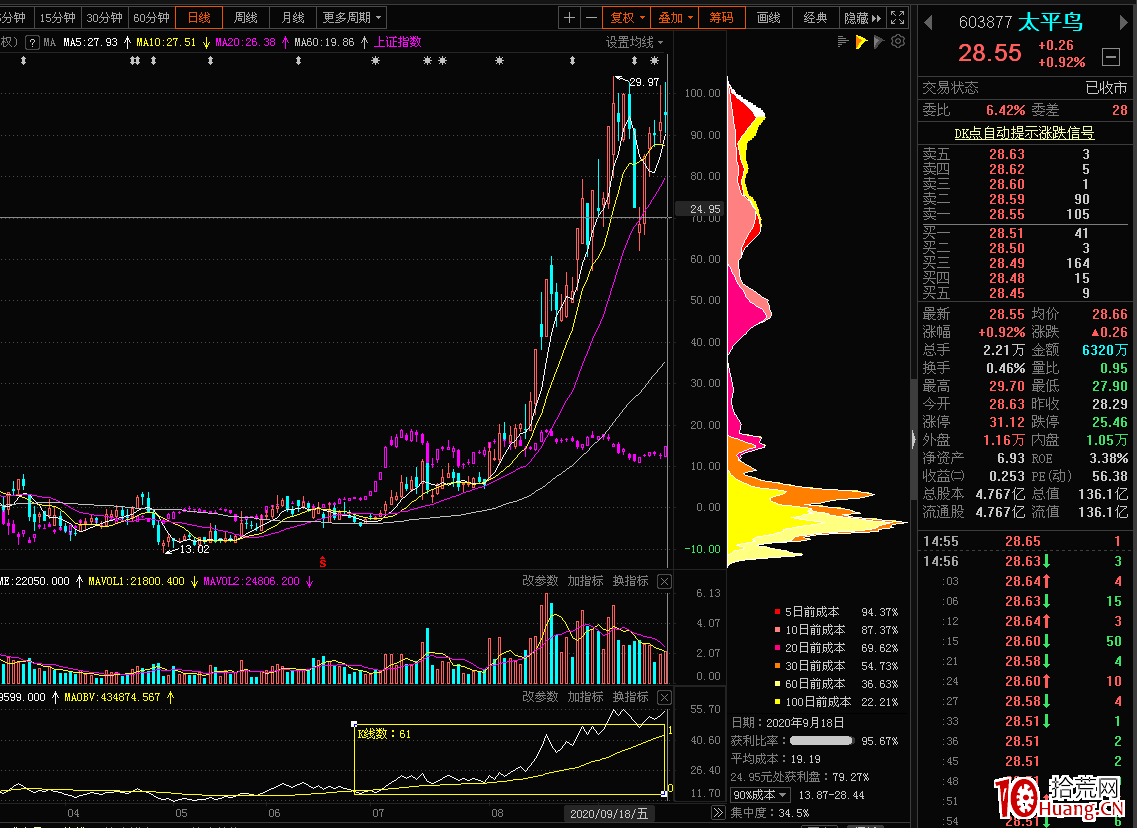
Task: Toggle the 画线 drawing tools
Action: click(x=769, y=17)
